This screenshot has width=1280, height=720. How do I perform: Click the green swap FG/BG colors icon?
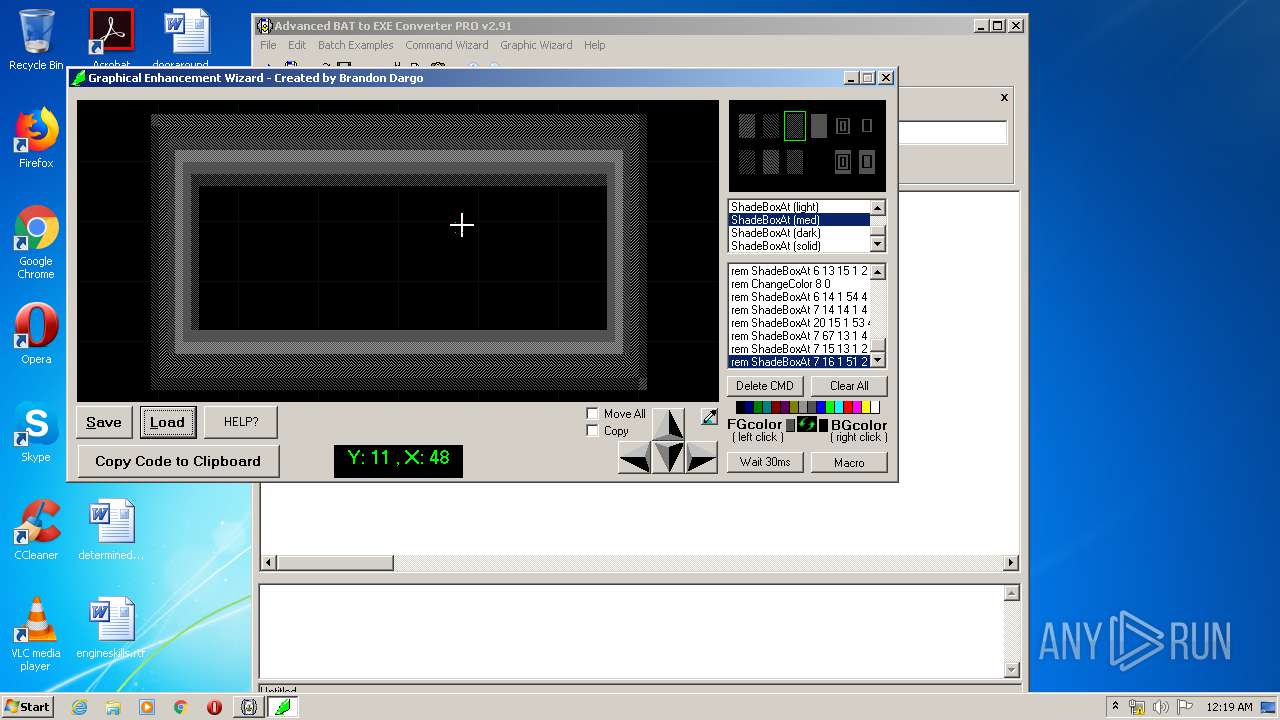(x=807, y=424)
